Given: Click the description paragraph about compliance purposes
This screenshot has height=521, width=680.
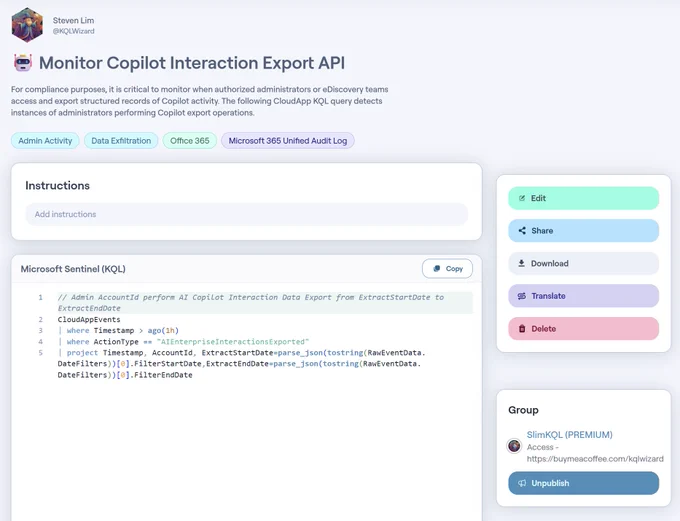Looking at the screenshot, I should point(199,101).
